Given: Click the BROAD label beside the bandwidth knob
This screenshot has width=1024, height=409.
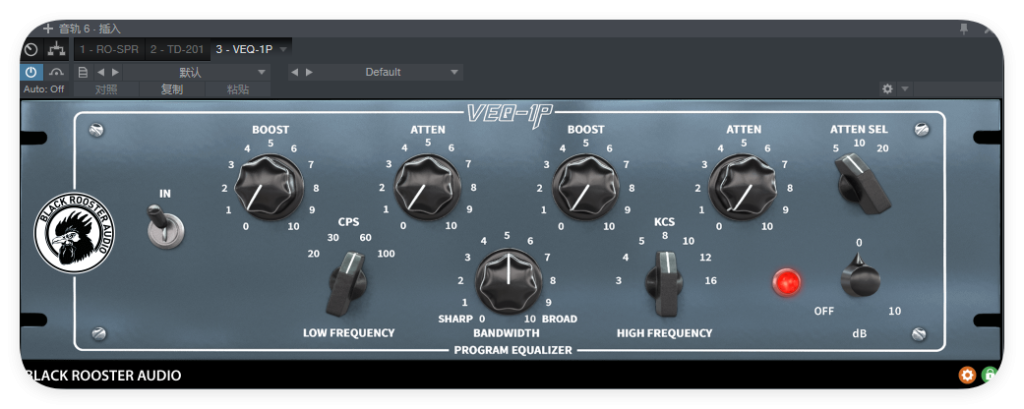Looking at the screenshot, I should 559,319.
